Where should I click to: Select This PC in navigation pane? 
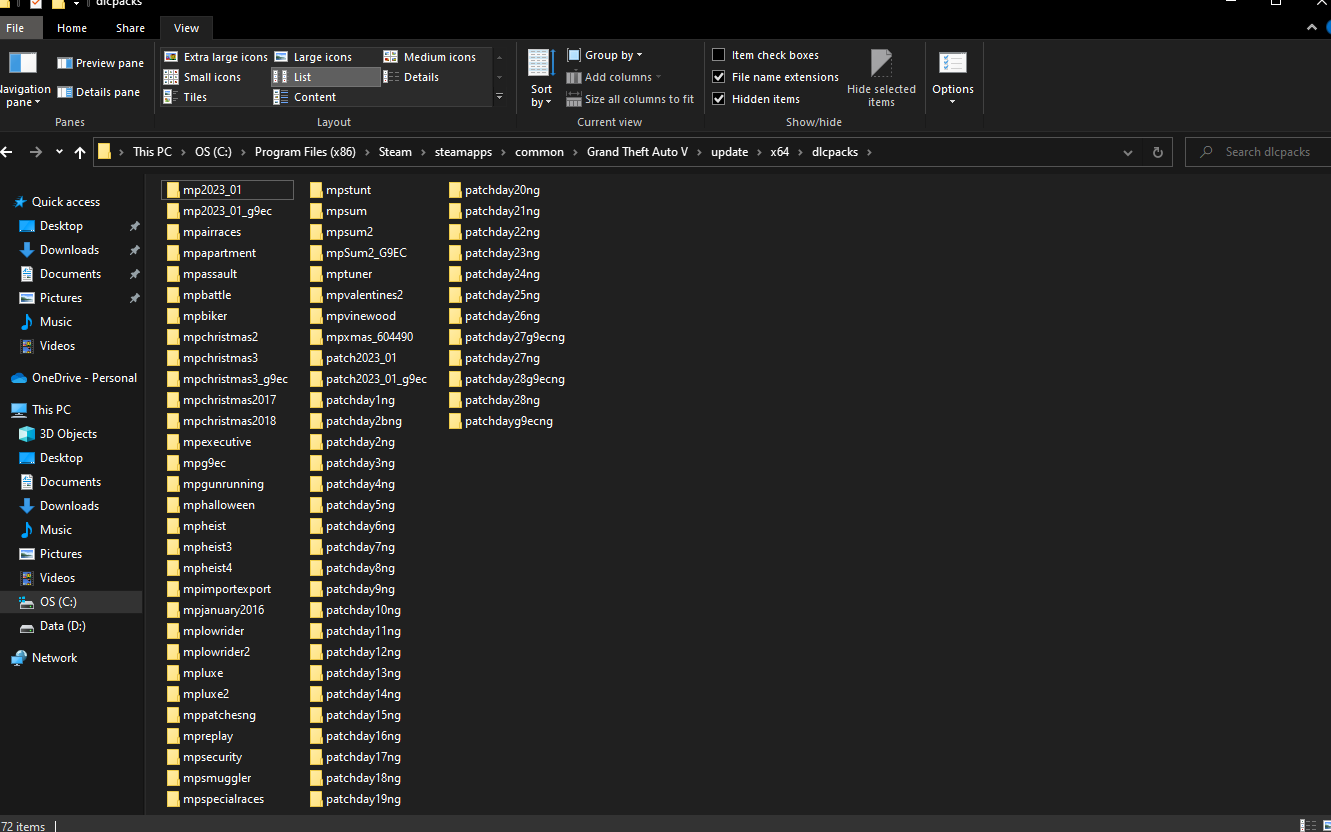coord(51,410)
